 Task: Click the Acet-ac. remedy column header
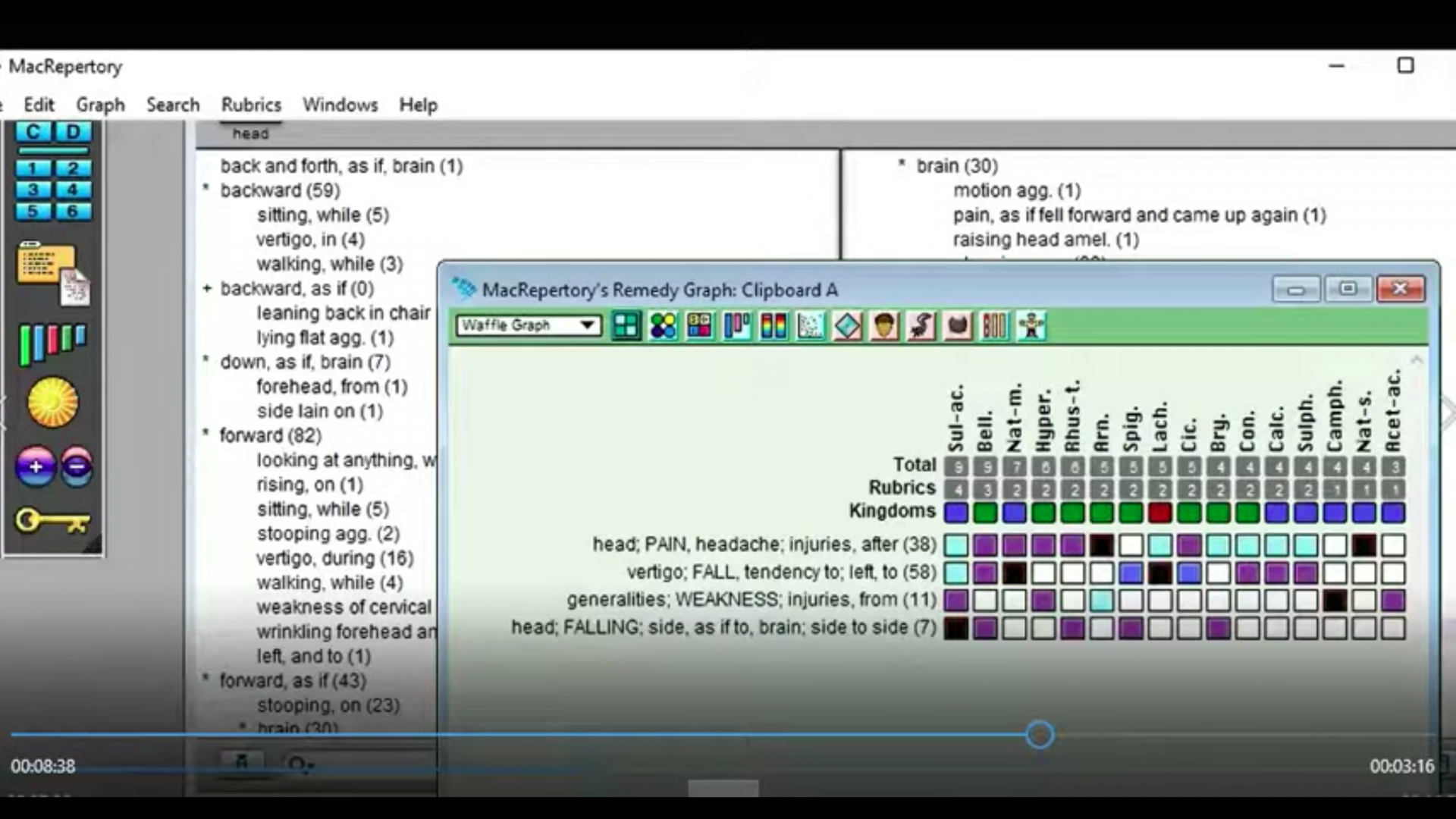tap(1393, 412)
